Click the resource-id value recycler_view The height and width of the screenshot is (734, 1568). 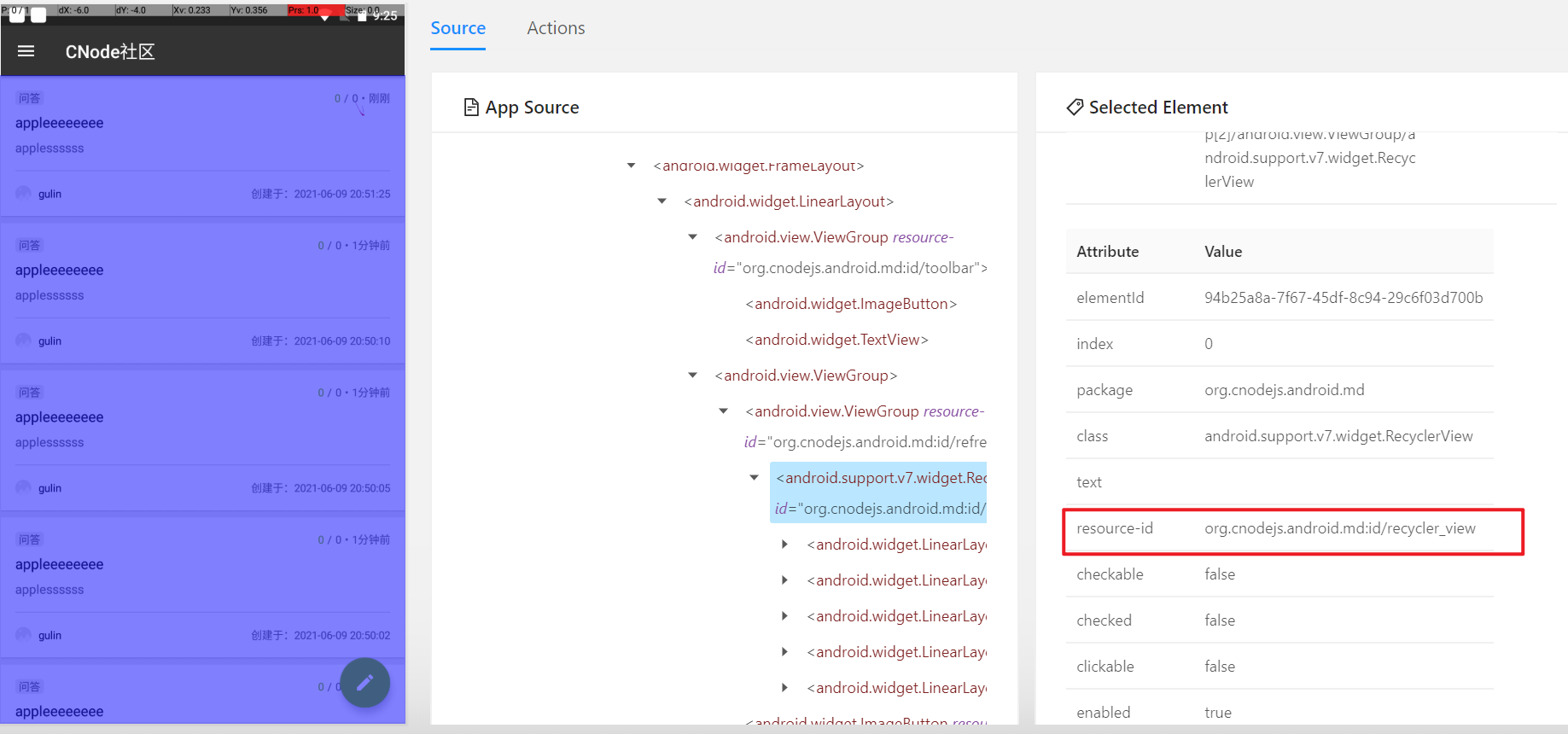1339,528
